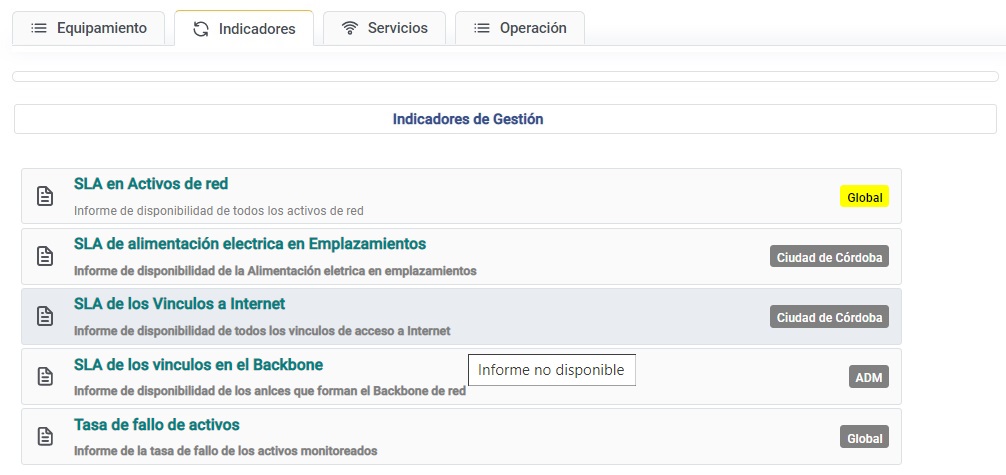Open Tasa de fallo de activos report
The width and height of the screenshot is (1006, 475).
(157, 424)
